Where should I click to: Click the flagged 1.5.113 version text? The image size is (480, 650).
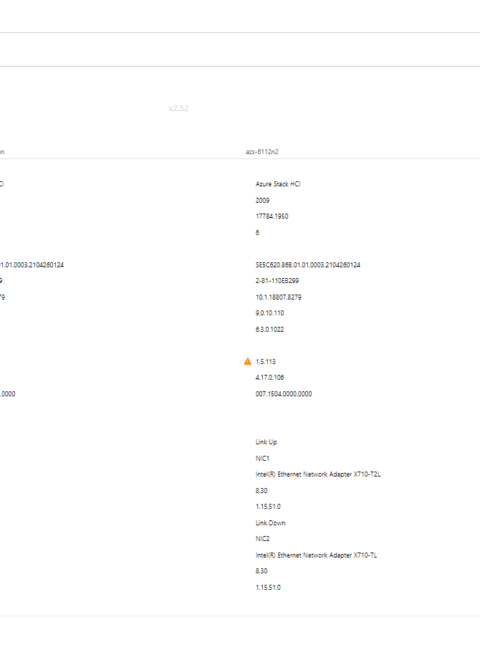(265, 361)
